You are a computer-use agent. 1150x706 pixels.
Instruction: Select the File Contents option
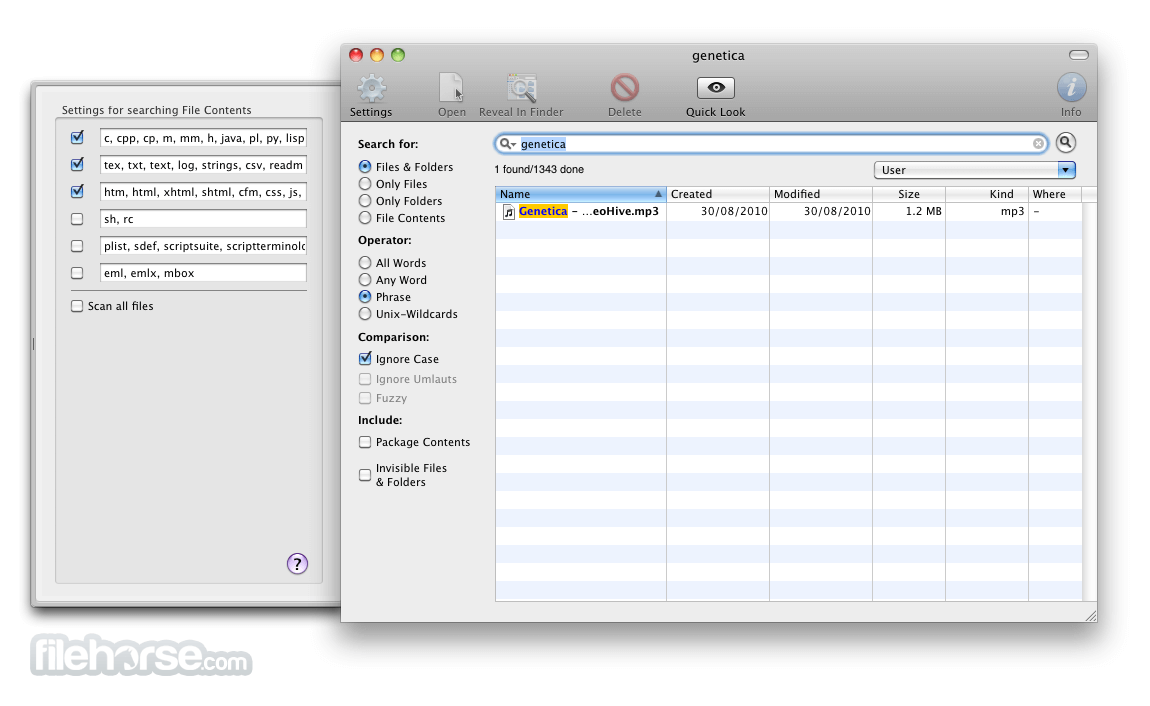click(365, 217)
